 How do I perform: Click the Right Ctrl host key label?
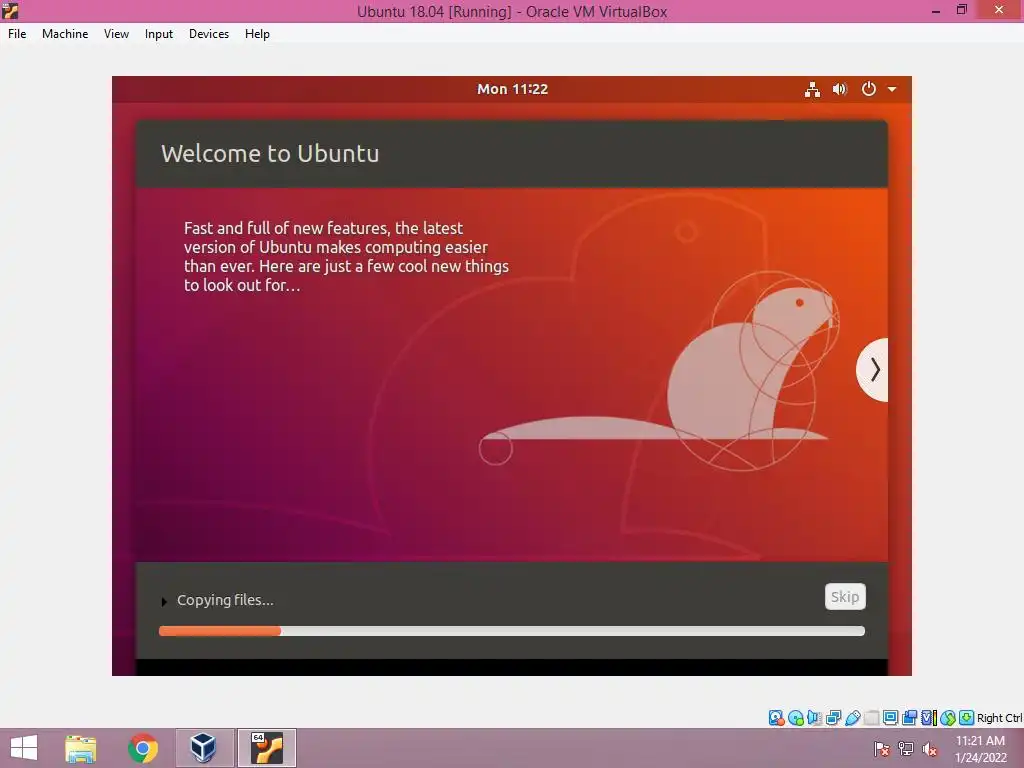coord(999,718)
